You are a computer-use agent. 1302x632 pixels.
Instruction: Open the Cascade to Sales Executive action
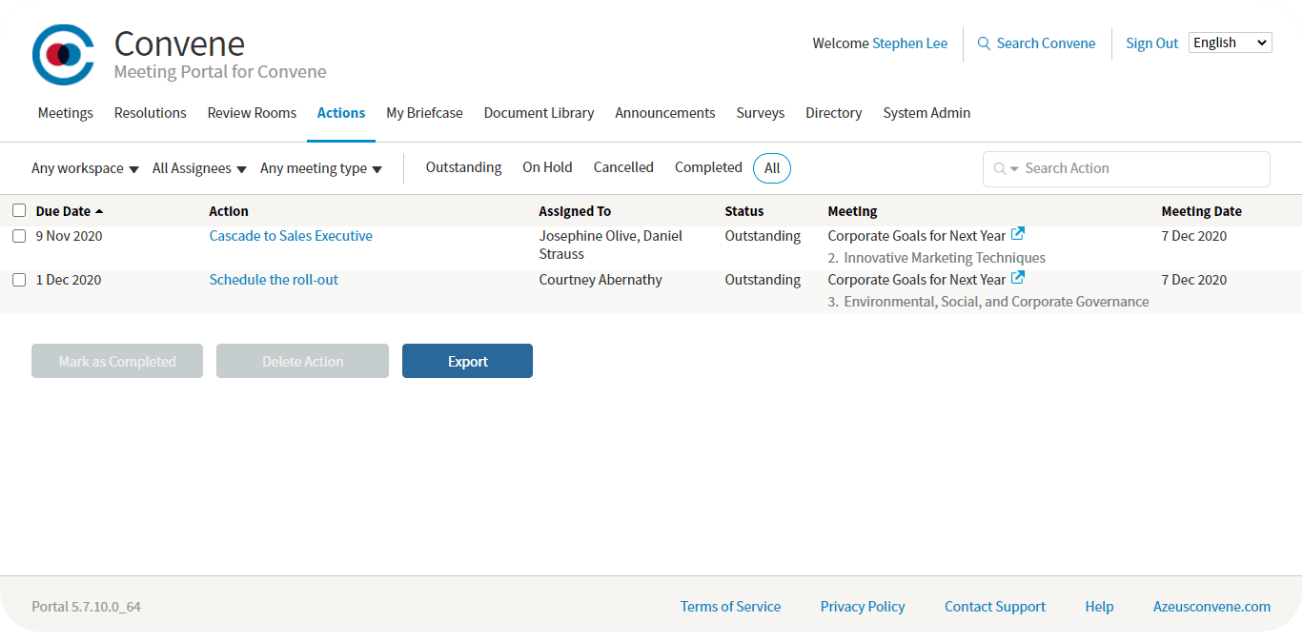point(291,236)
